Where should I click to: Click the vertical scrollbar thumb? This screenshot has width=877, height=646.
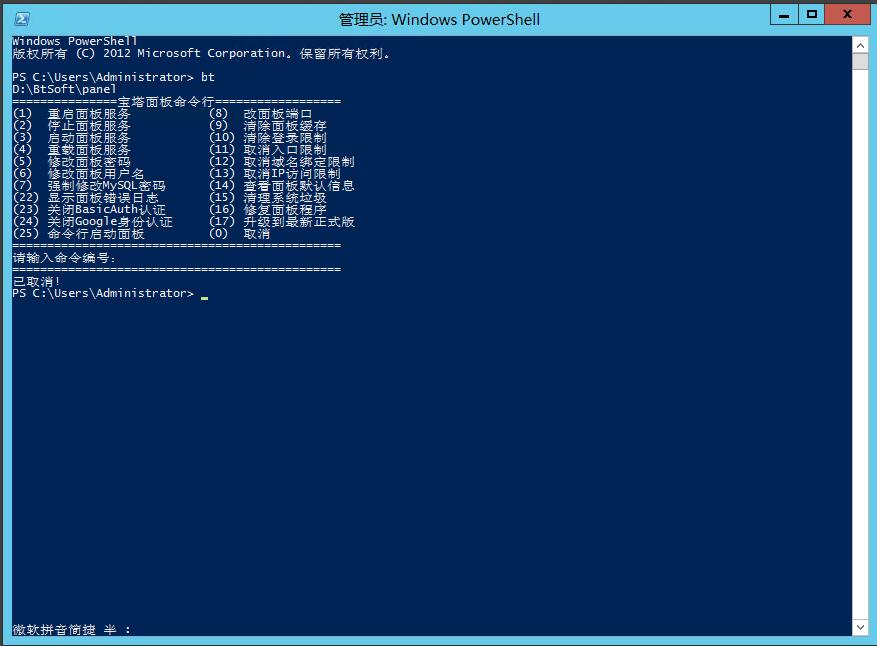point(860,62)
